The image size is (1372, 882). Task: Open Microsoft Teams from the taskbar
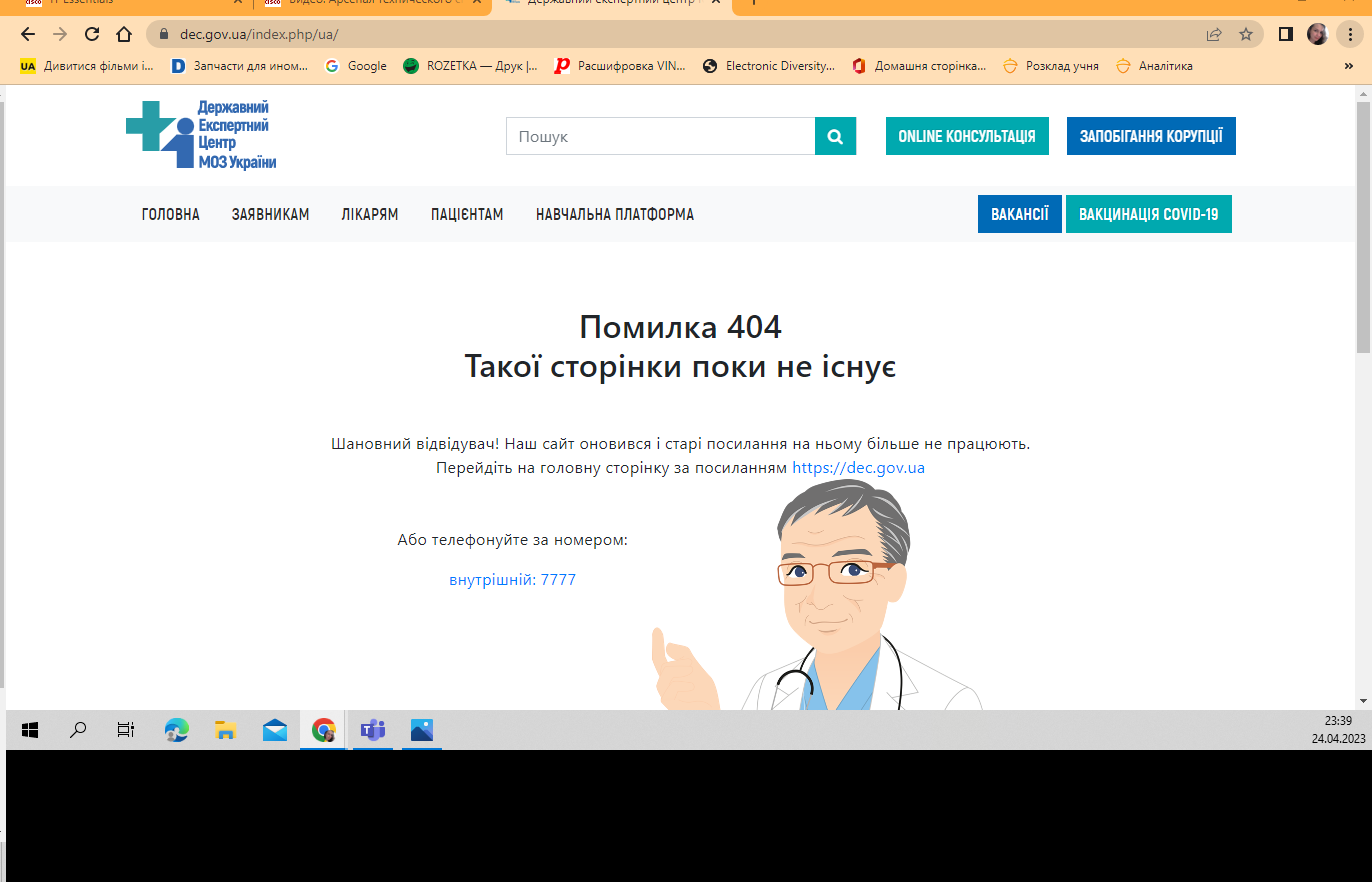point(373,731)
